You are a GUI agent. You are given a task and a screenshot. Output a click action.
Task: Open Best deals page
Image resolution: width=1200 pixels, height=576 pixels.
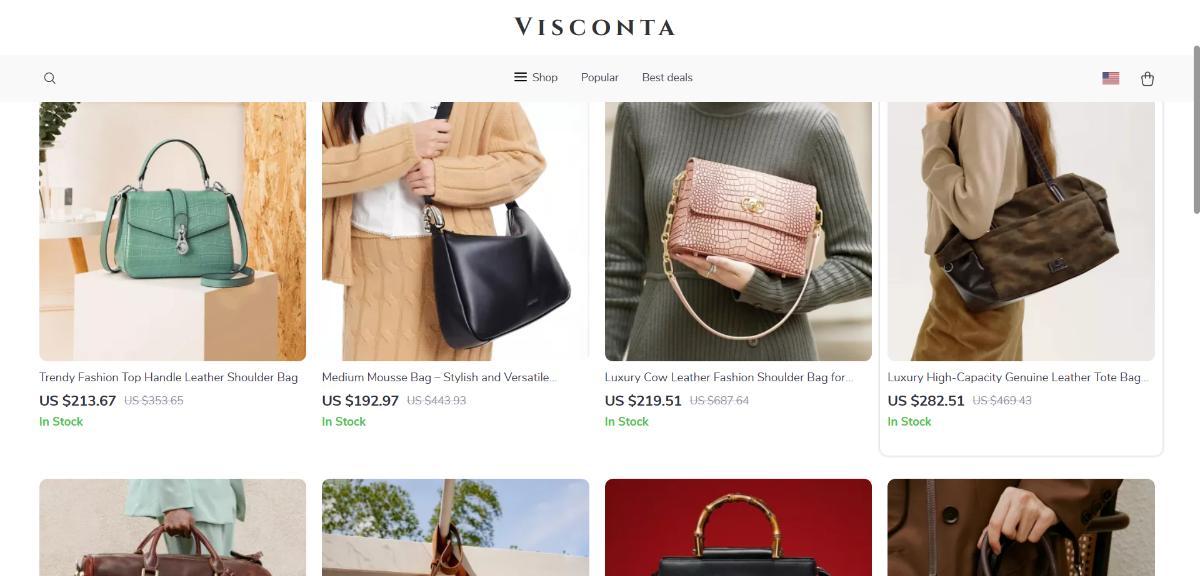667,77
